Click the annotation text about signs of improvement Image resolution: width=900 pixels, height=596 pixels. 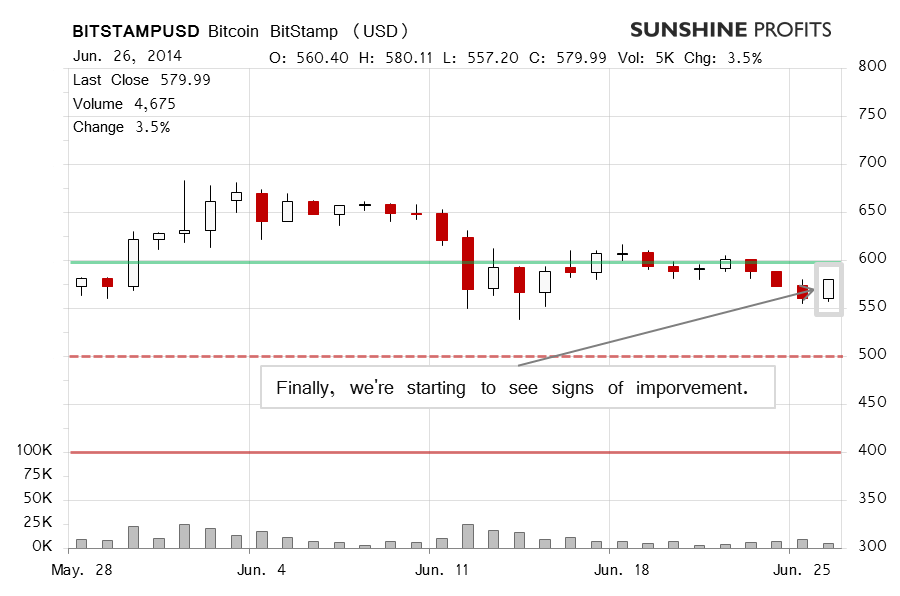point(512,388)
